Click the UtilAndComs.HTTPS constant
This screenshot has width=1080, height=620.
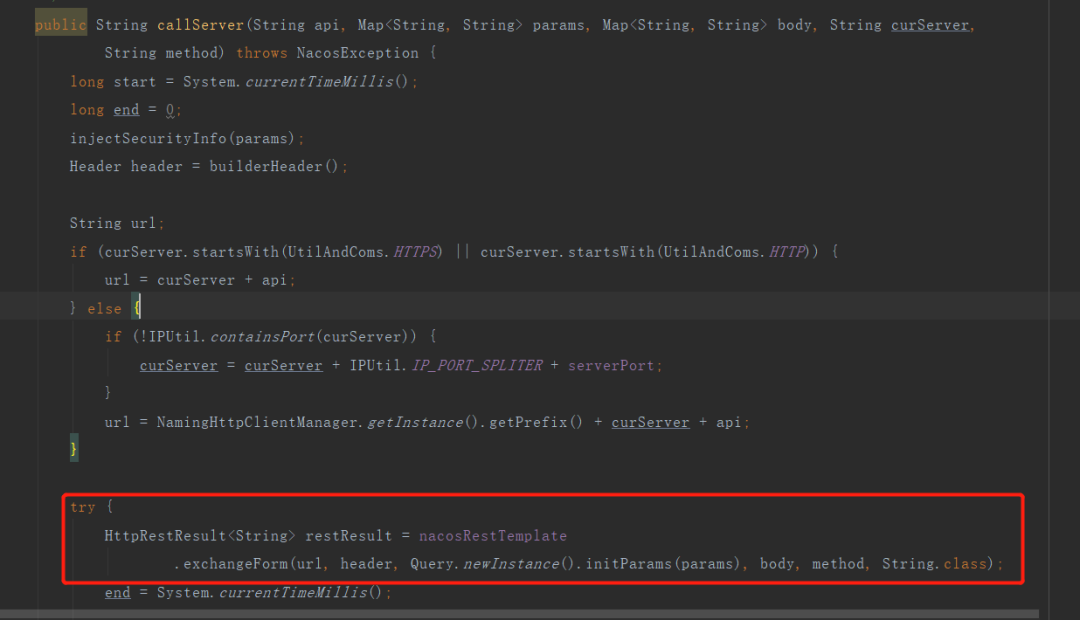(363, 252)
